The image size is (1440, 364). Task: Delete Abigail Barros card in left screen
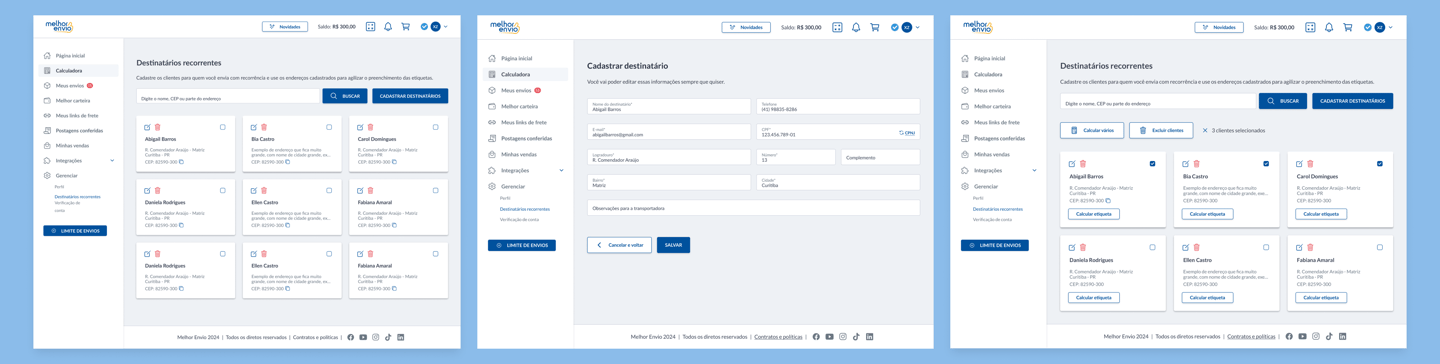(x=157, y=127)
